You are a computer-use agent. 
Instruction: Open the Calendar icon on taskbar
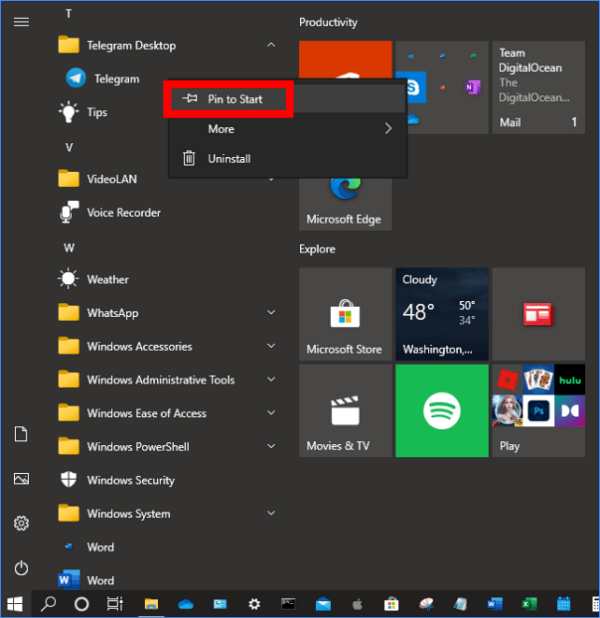tap(564, 603)
